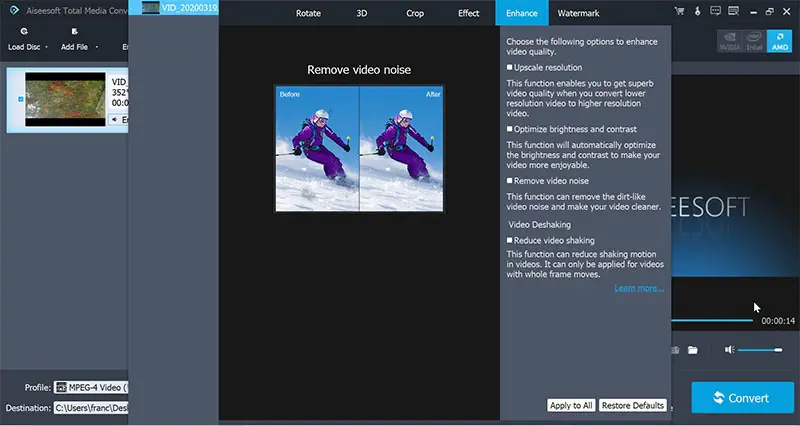This screenshot has width=800, height=426.
Task: Open the output folder icon under preview
Action: pyautogui.click(x=692, y=350)
